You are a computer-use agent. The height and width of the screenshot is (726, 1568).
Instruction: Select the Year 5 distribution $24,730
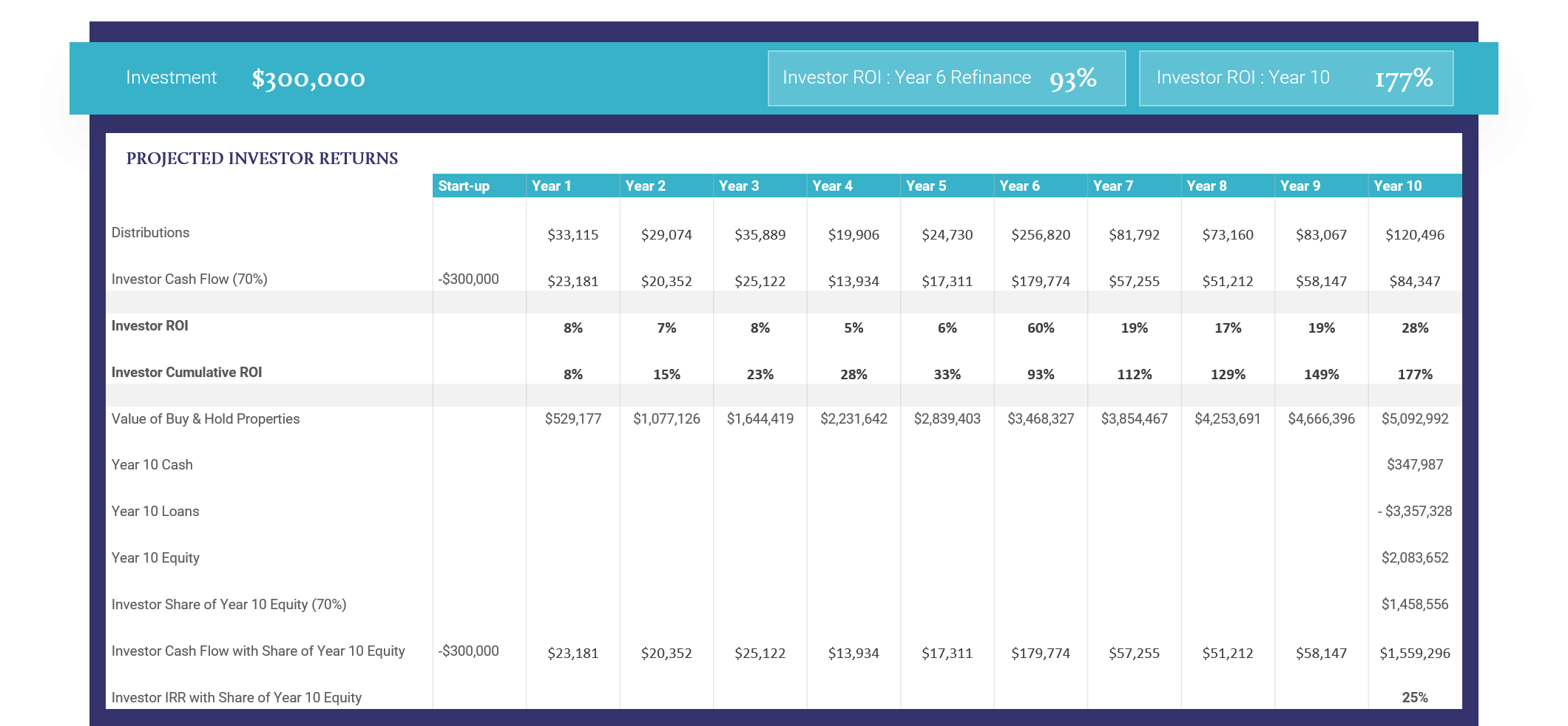tap(947, 235)
